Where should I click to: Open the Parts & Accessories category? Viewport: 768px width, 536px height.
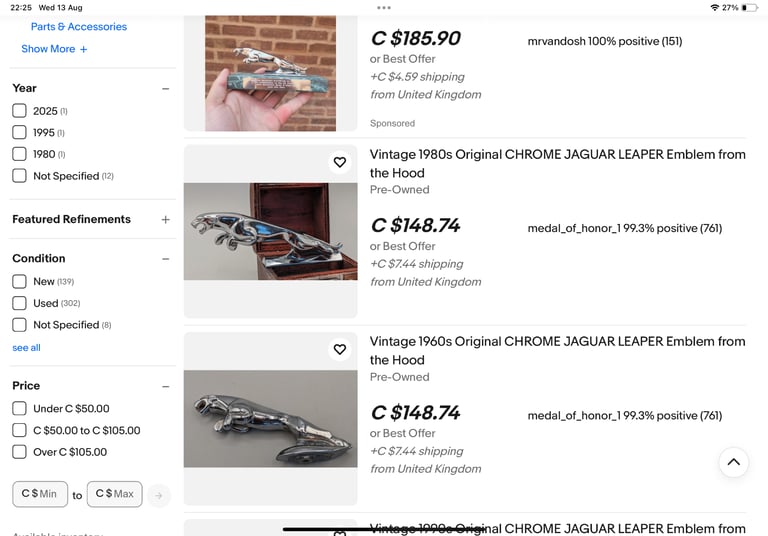pyautogui.click(x=79, y=26)
